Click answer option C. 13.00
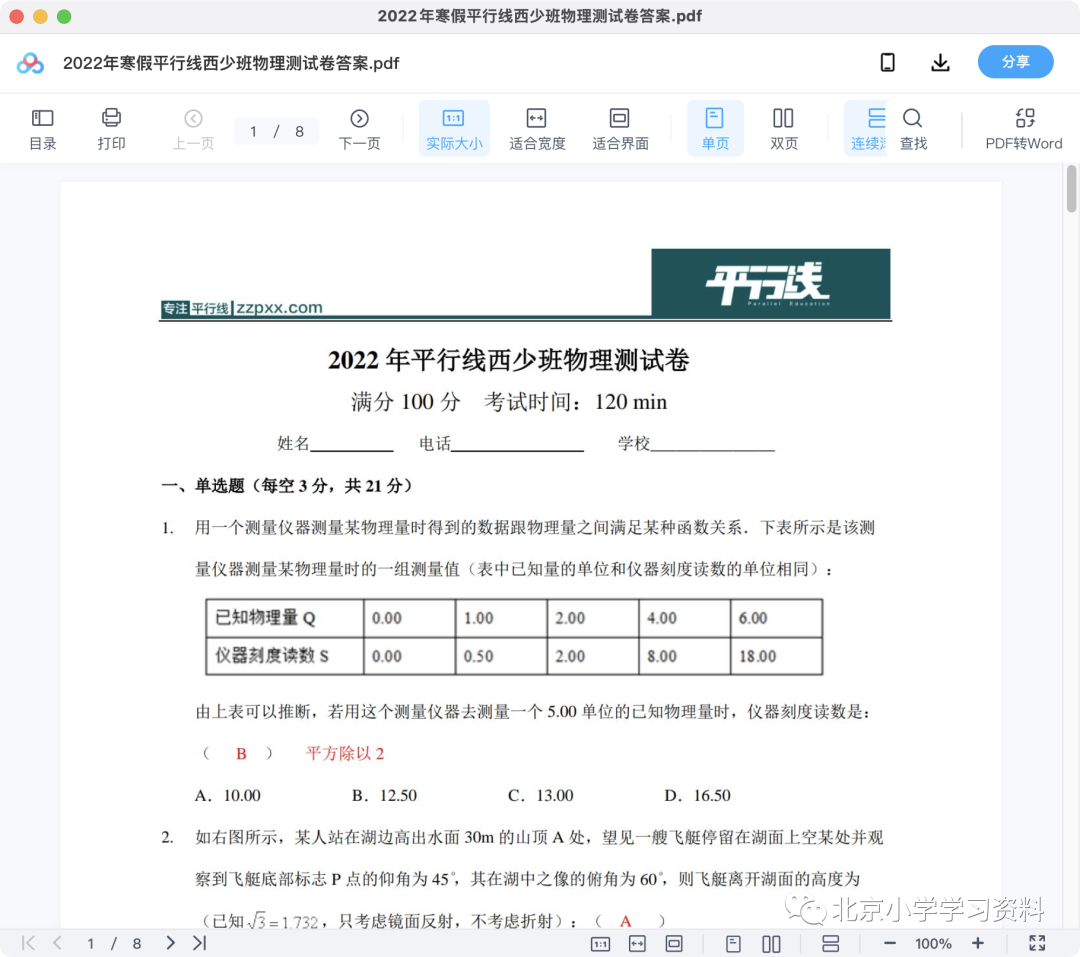1080x957 pixels. 541,795
